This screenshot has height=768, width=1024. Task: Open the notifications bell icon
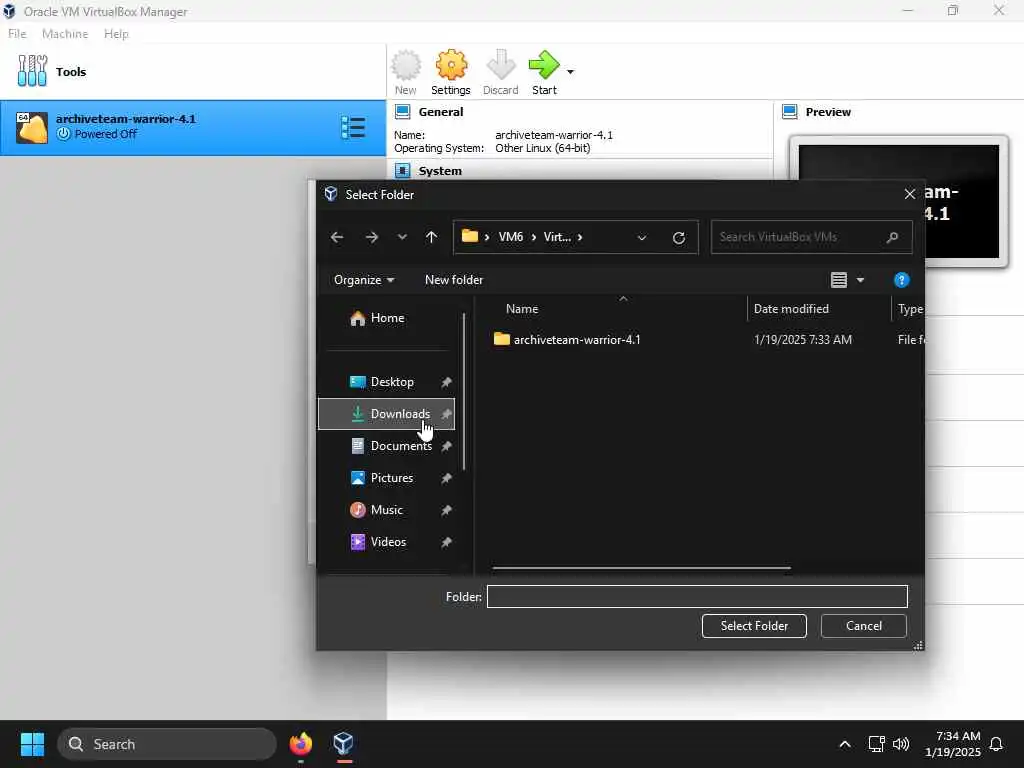click(x=997, y=744)
